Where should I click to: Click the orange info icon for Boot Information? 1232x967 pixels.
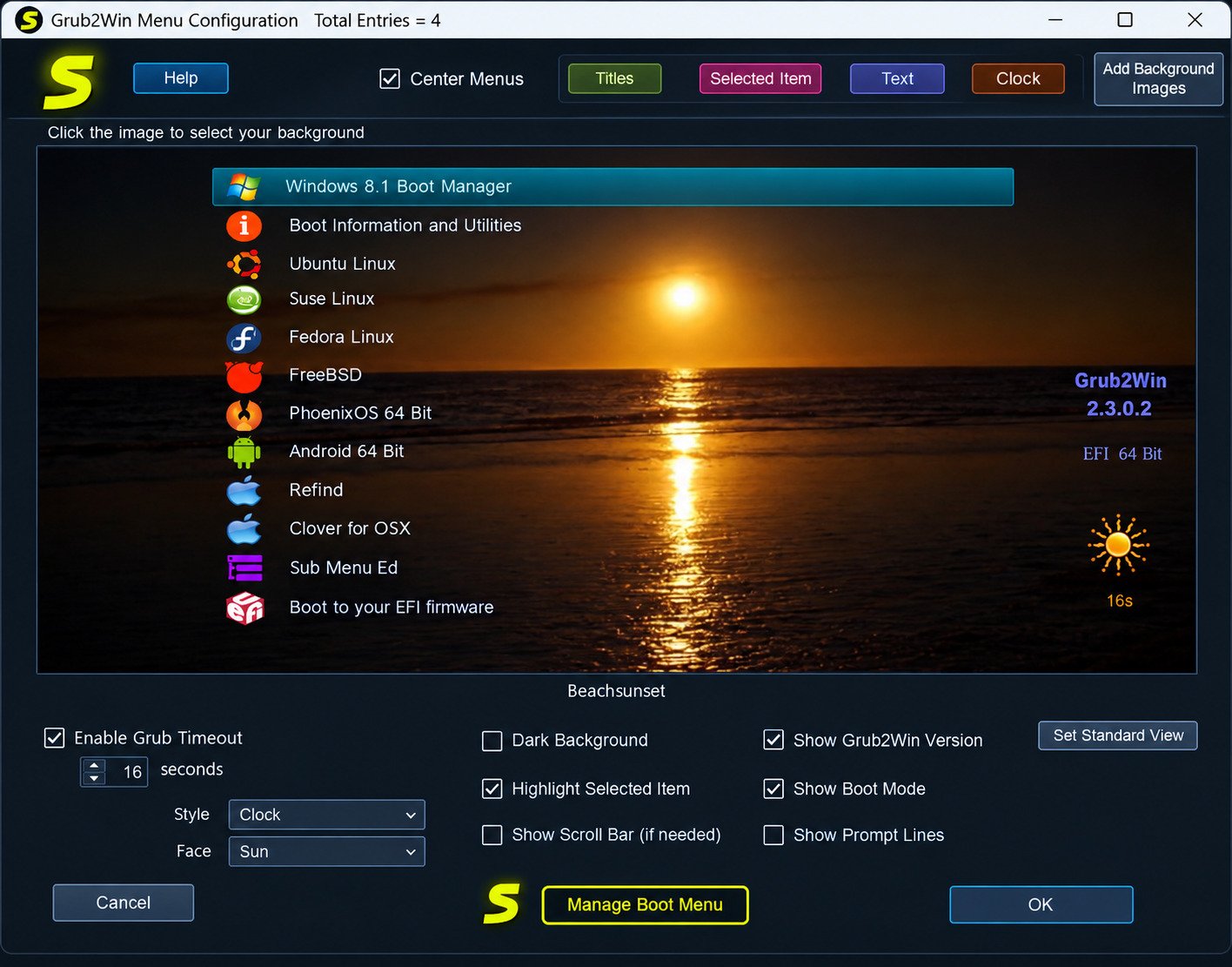244,225
